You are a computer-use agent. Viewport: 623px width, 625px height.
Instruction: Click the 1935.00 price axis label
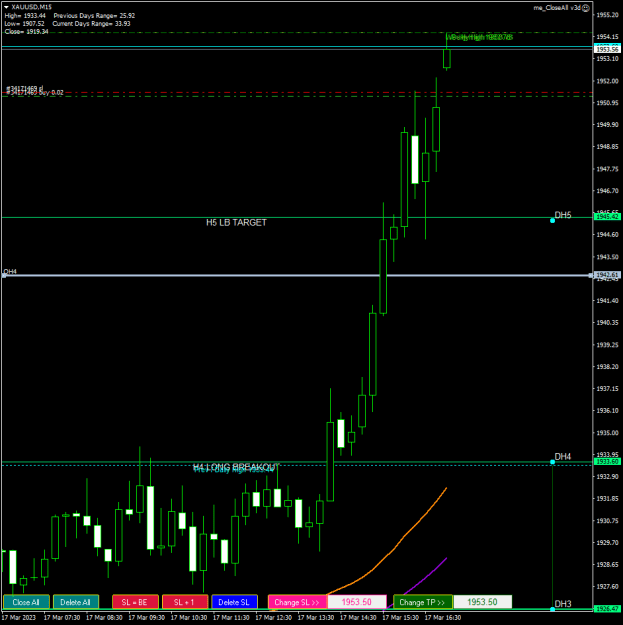(607, 432)
